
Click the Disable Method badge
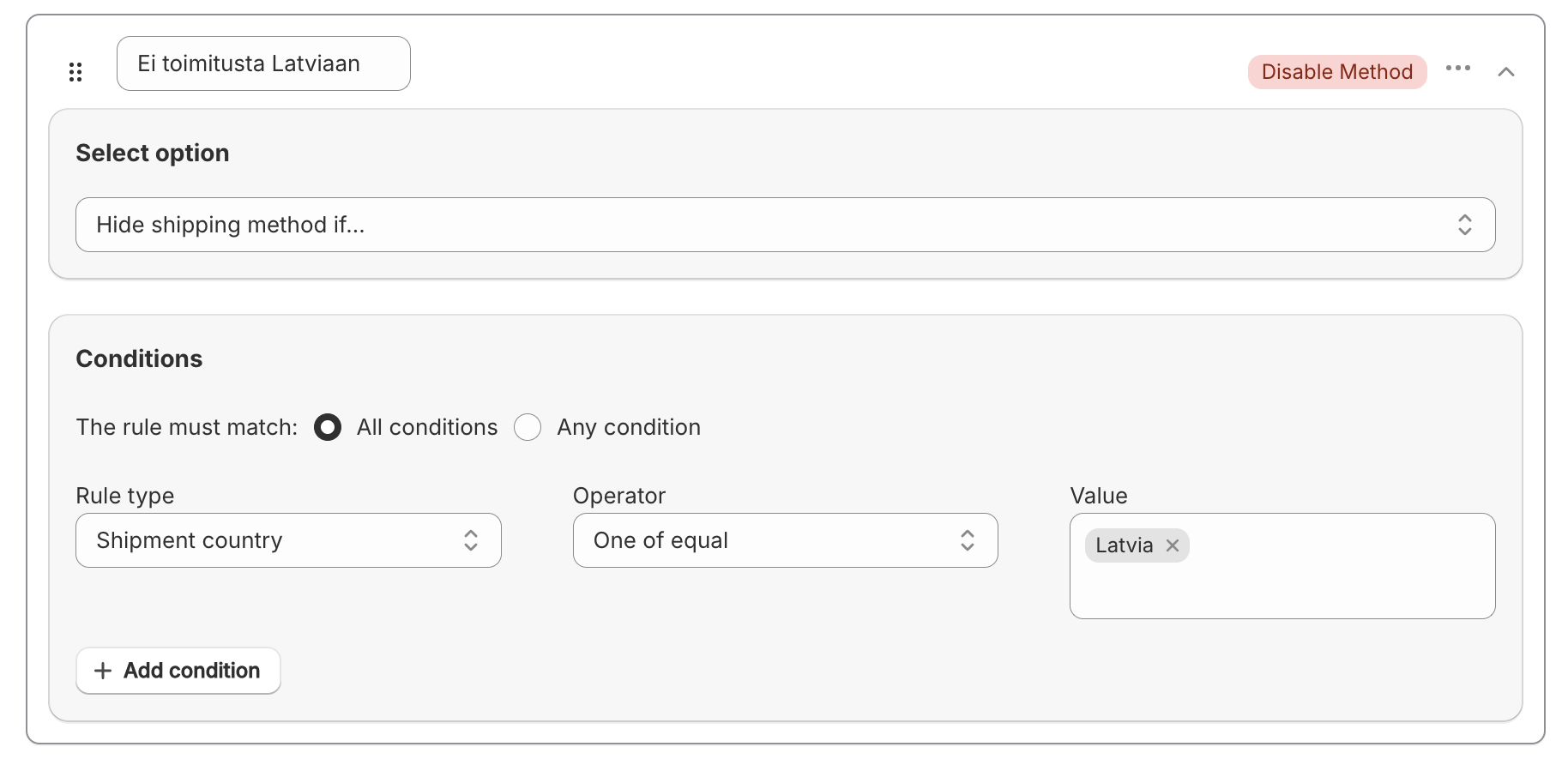[x=1336, y=72]
